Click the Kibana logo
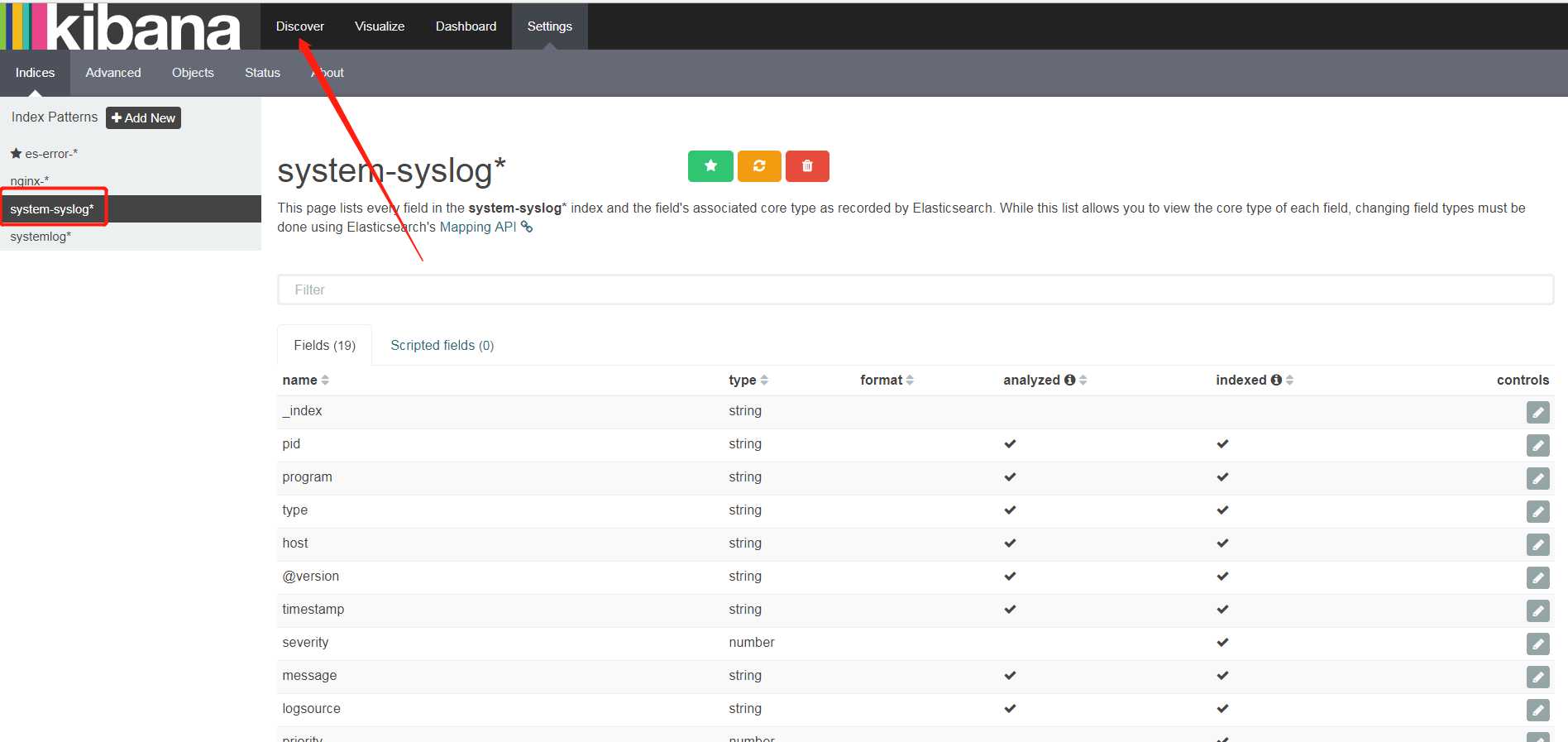Viewport: 1568px width, 742px height. (x=121, y=26)
